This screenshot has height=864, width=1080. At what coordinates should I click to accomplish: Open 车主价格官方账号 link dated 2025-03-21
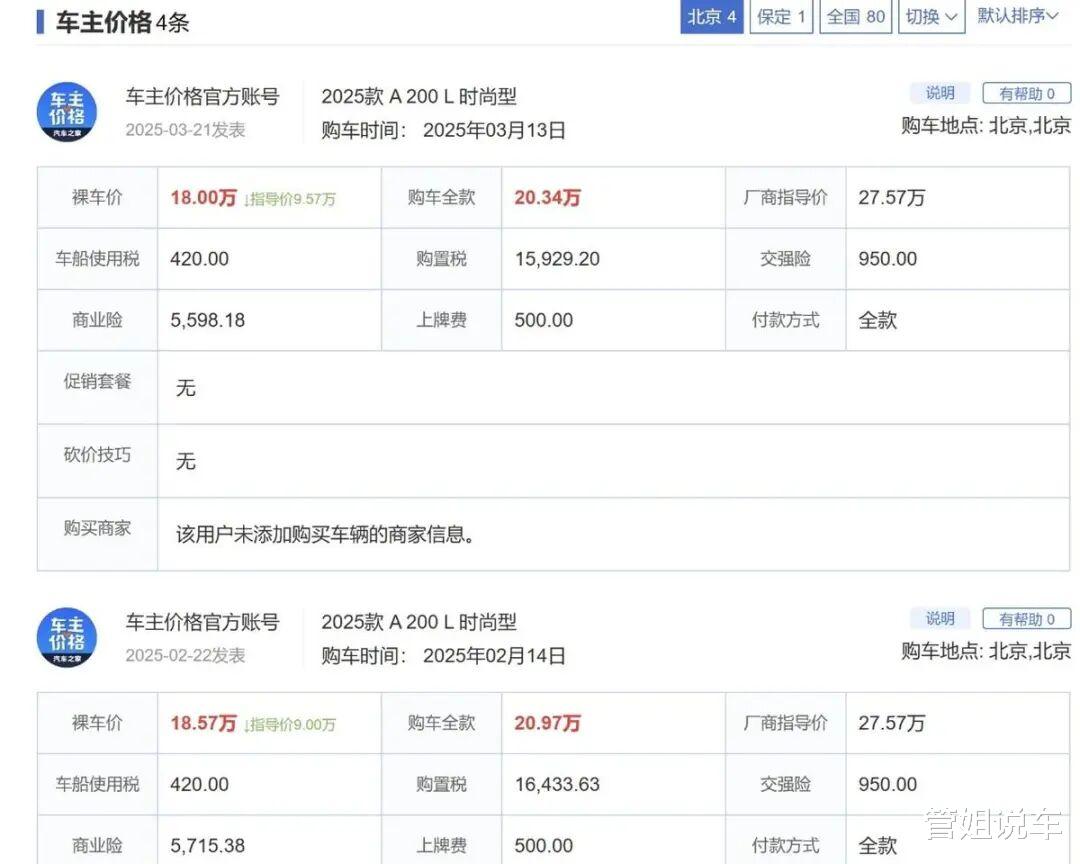click(202, 96)
